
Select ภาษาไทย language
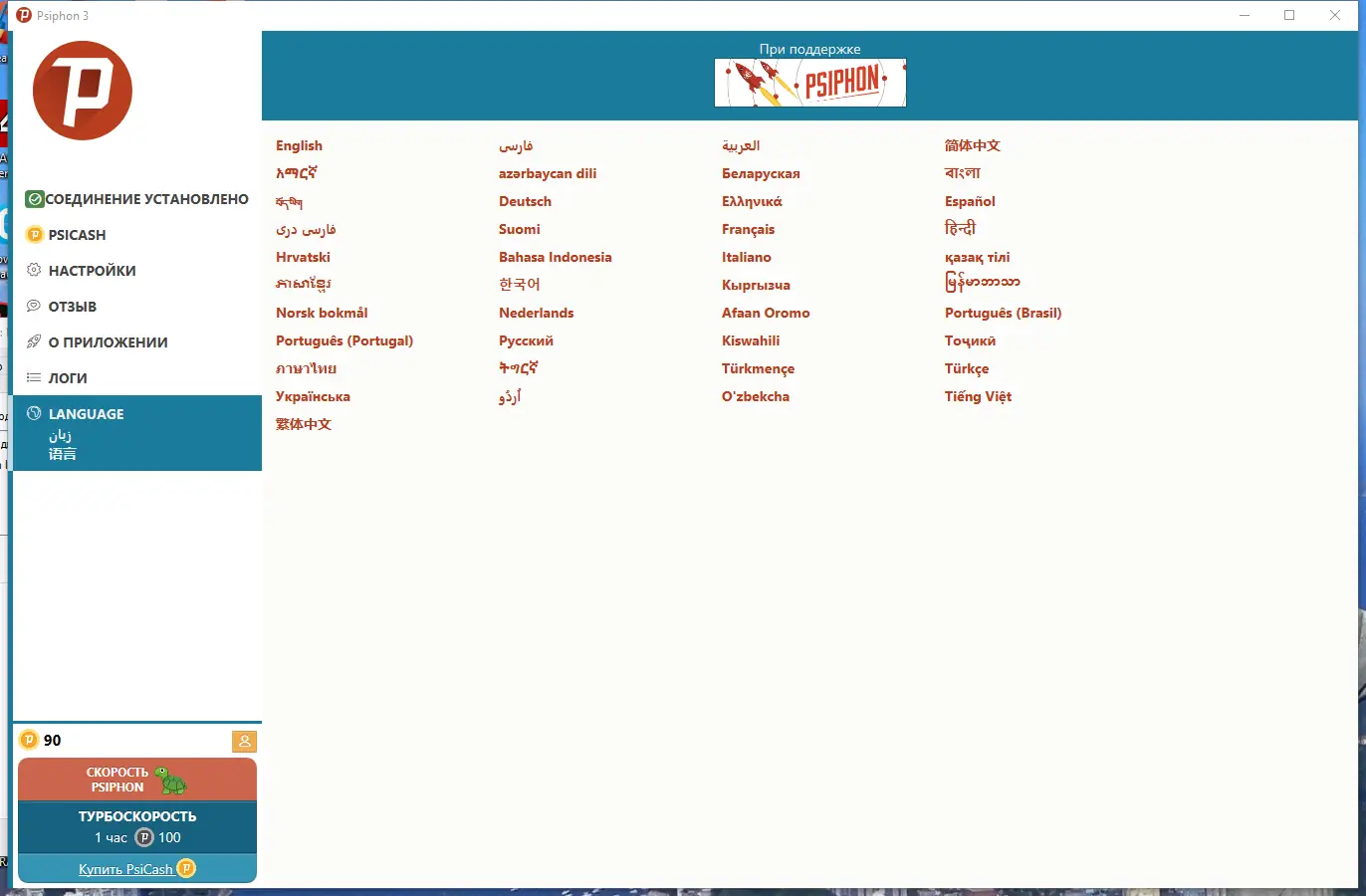point(306,368)
